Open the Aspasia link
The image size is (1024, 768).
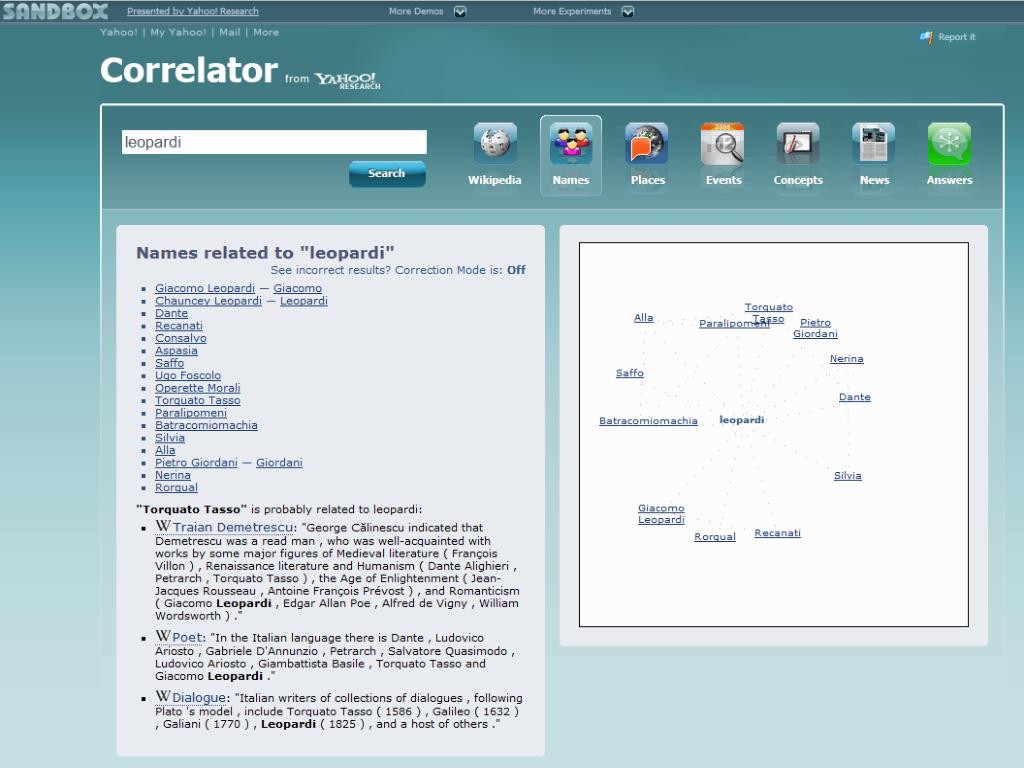click(x=176, y=351)
